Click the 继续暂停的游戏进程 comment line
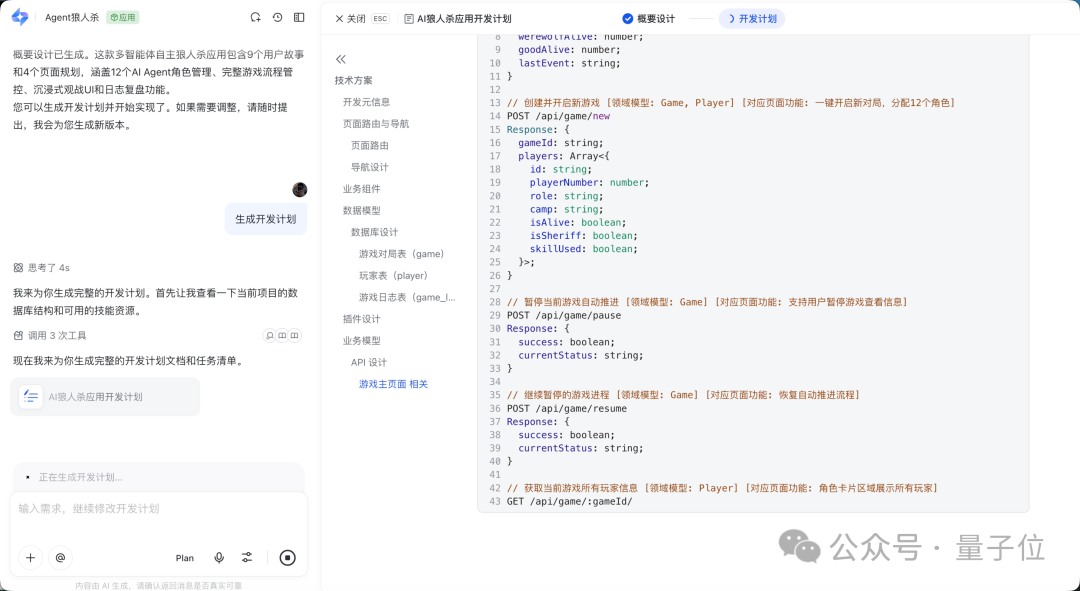1080x591 pixels. (x=684, y=395)
